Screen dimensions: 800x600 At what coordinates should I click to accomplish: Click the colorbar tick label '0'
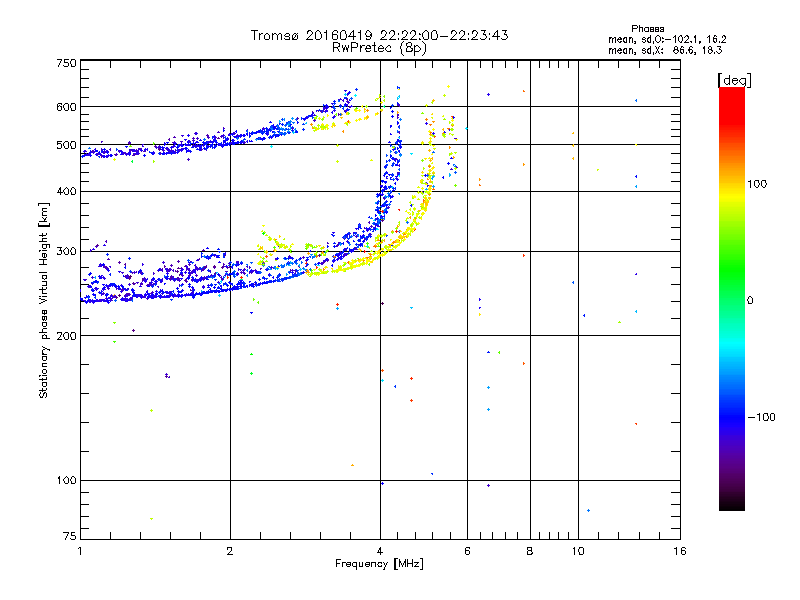click(750, 301)
